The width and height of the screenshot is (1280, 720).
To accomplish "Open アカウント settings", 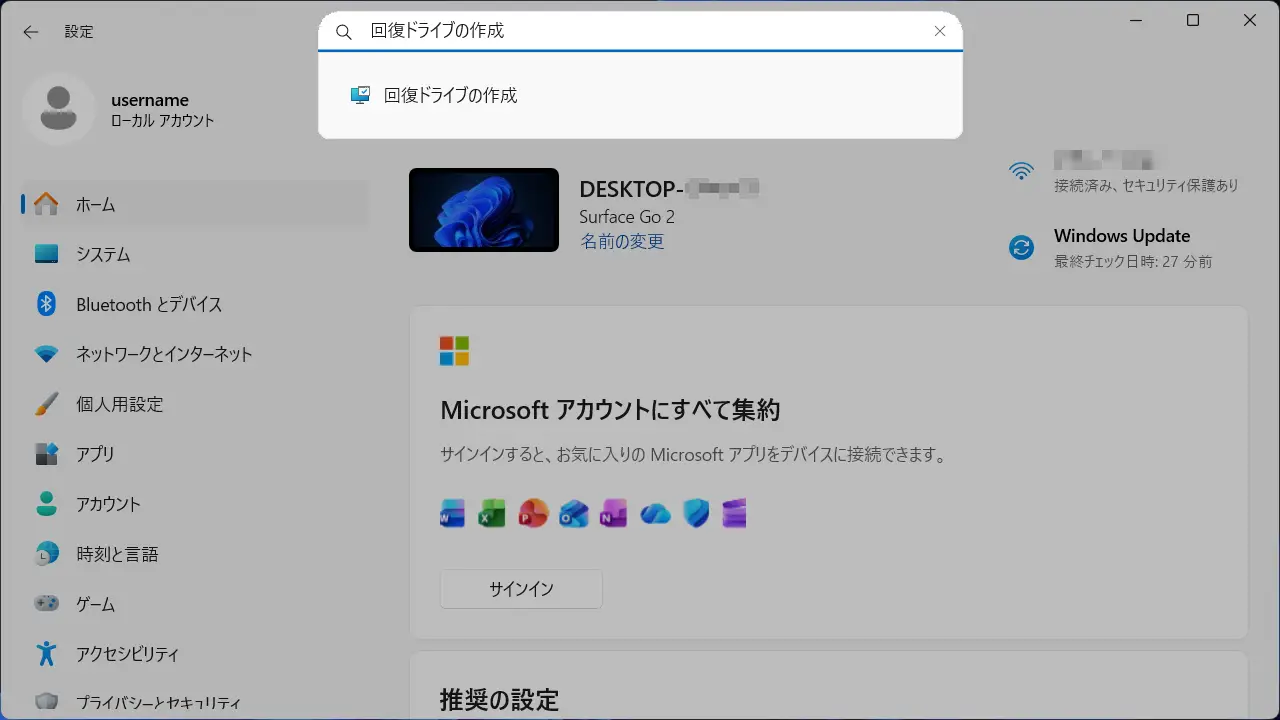I will pyautogui.click(x=108, y=505).
